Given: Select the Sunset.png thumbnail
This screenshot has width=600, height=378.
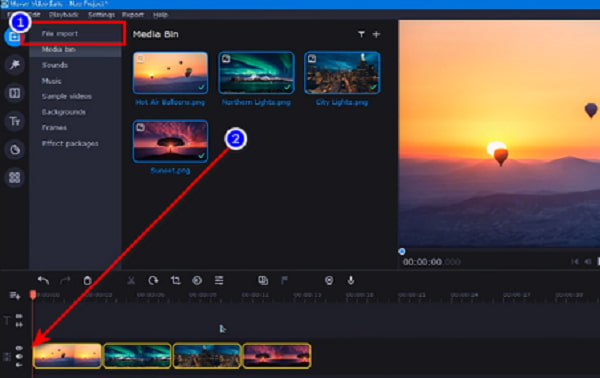Looking at the screenshot, I should point(170,141).
